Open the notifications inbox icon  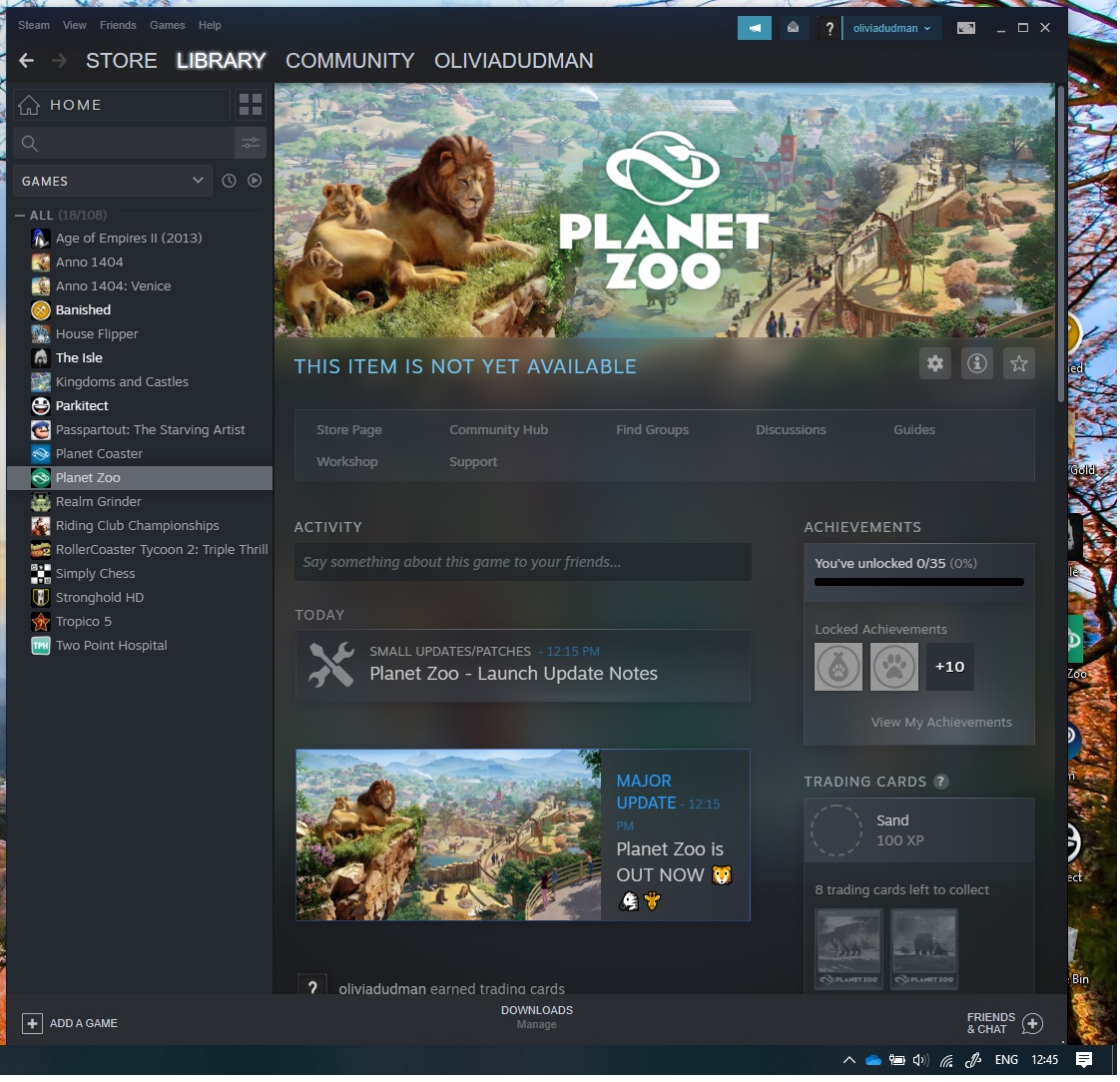793,28
